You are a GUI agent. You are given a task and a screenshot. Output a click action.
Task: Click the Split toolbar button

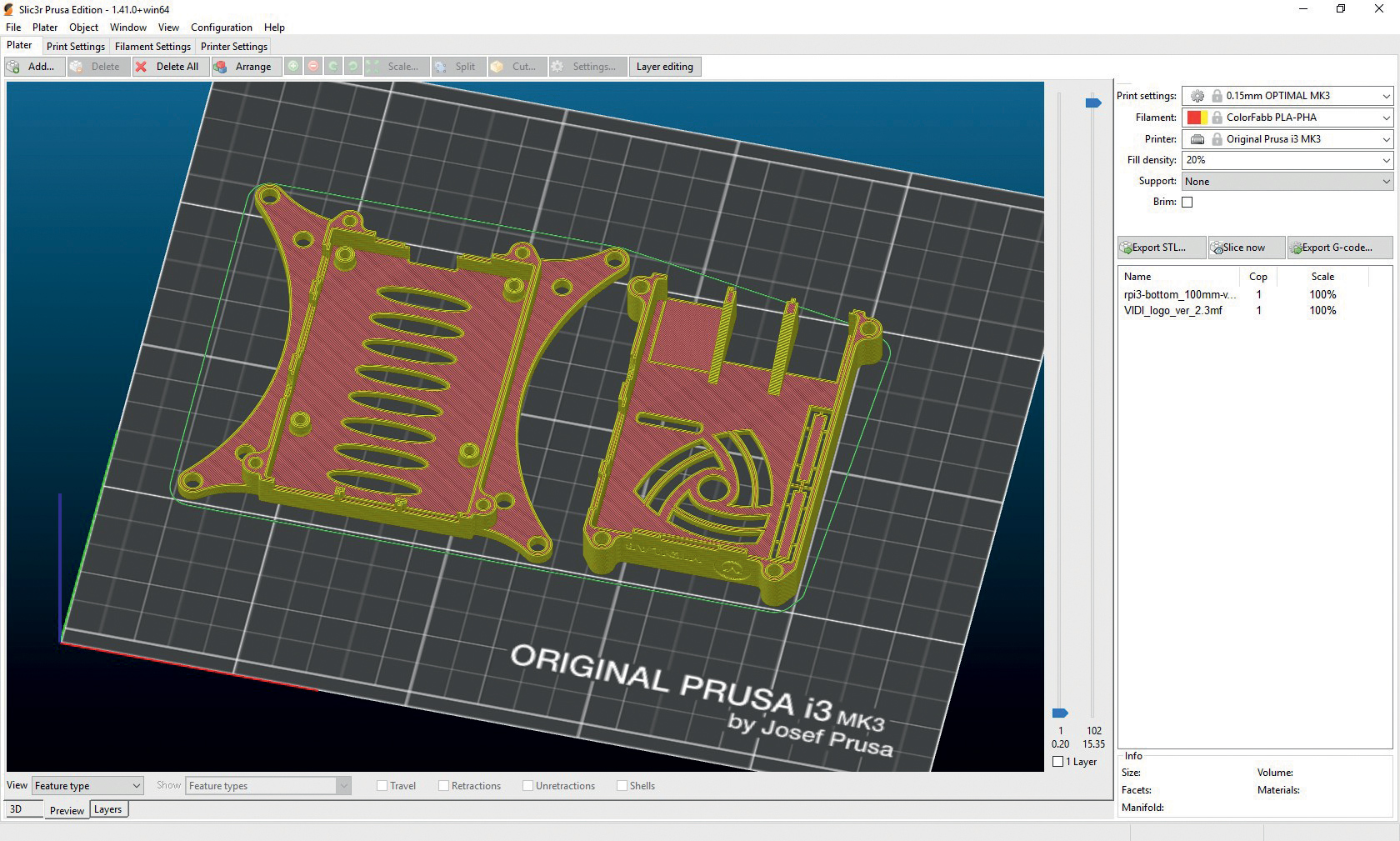click(x=459, y=67)
